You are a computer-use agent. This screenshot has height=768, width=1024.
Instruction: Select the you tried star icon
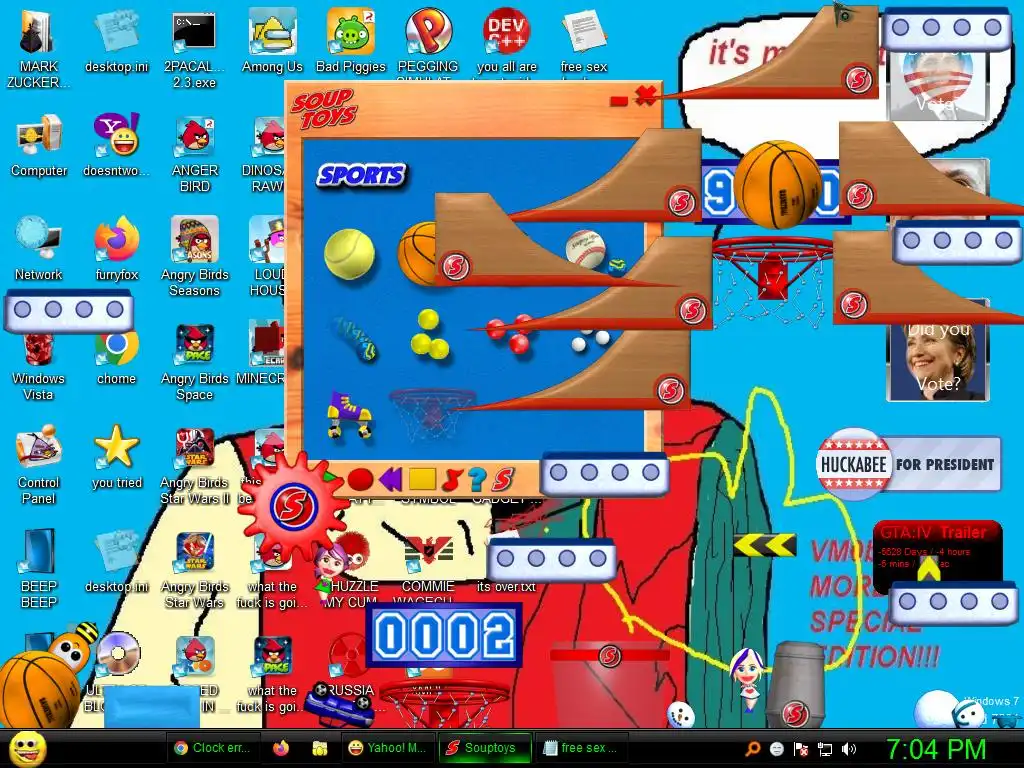point(116,457)
